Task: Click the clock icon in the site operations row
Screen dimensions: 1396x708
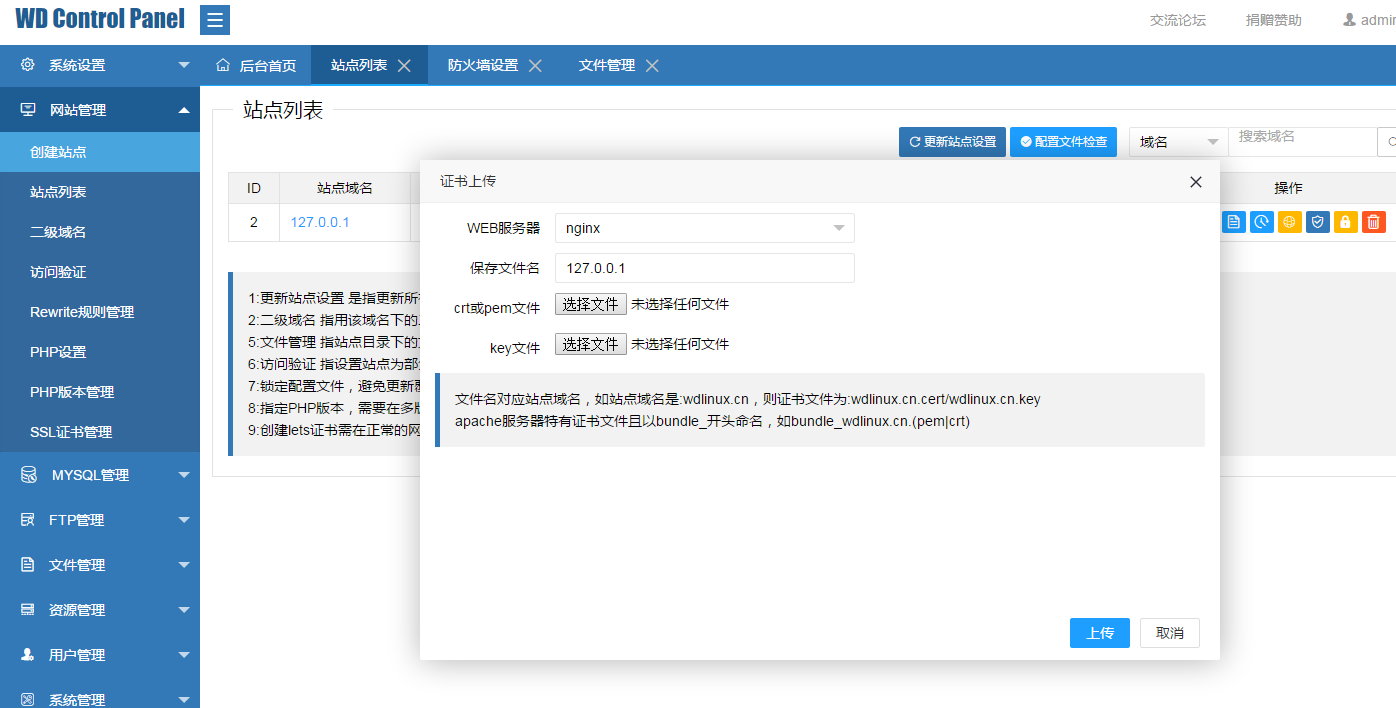Action: point(1261,222)
